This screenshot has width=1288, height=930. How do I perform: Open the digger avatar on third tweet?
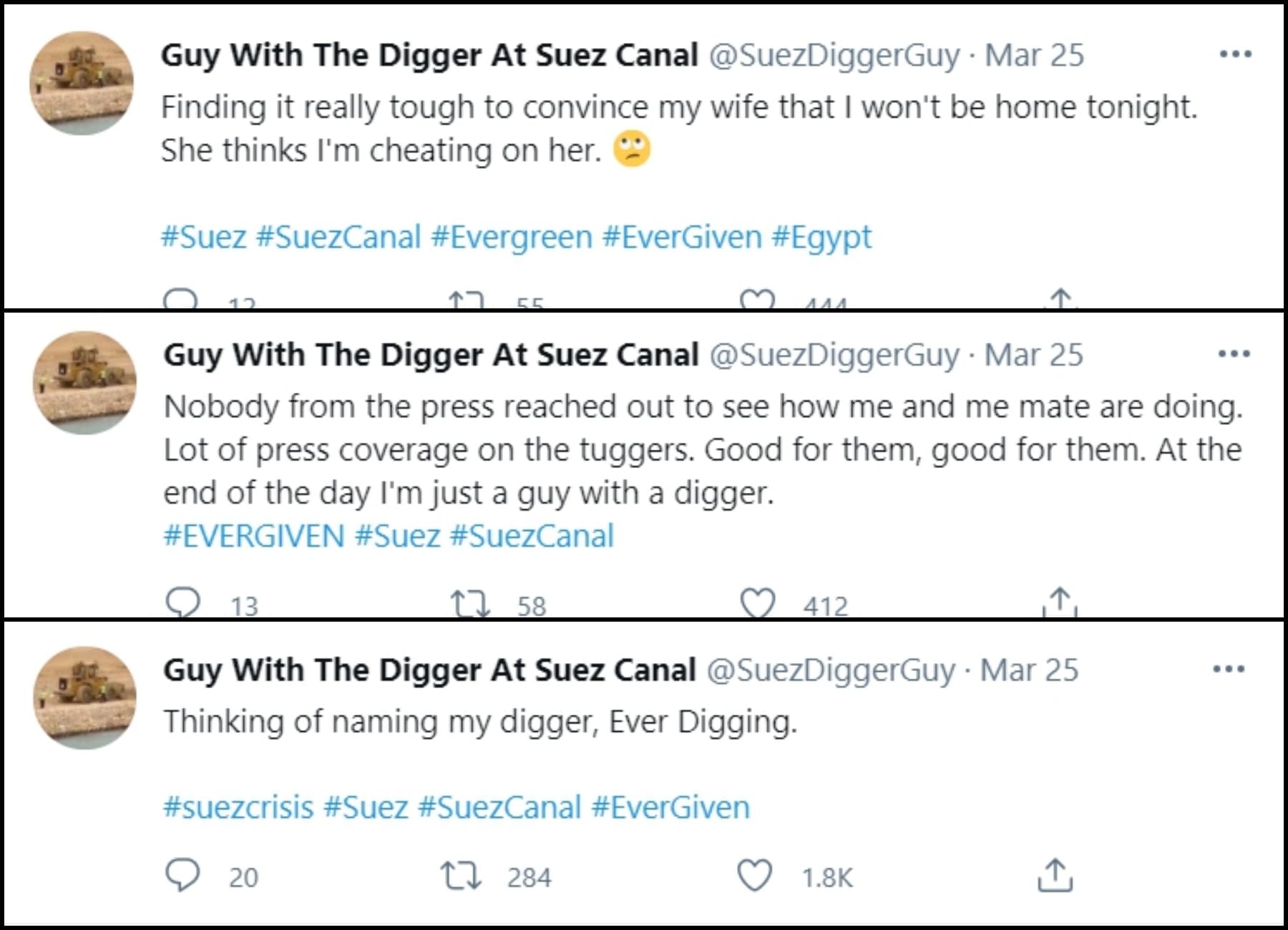pos(84,697)
